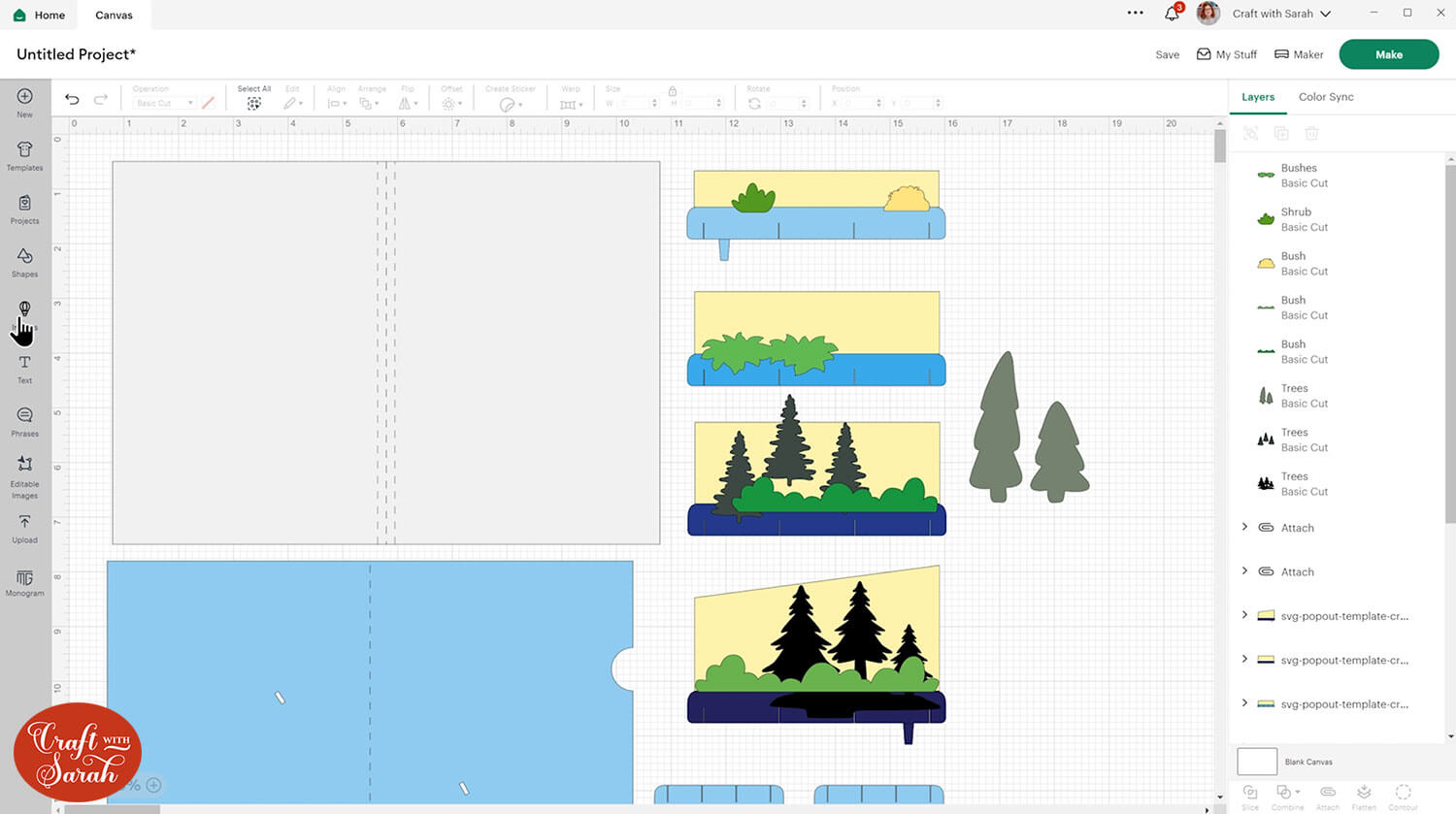Click the green Make button
This screenshot has width=1456, height=814.
[1388, 54]
